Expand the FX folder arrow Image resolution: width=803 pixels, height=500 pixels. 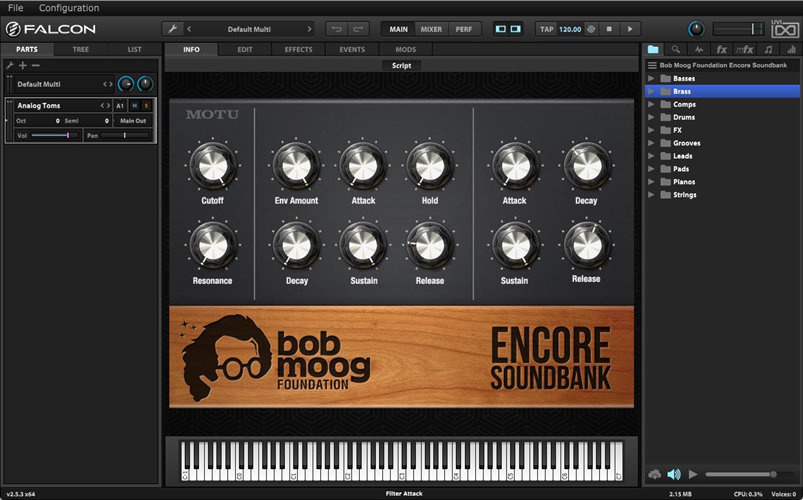click(651, 130)
